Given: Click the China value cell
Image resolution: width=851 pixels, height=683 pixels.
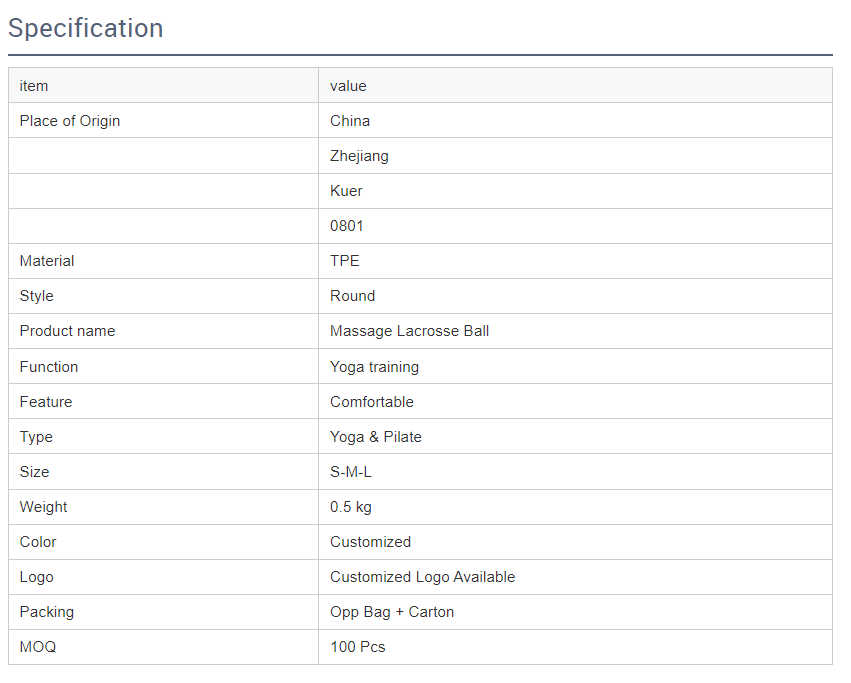Looking at the screenshot, I should pyautogui.click(x=350, y=121).
